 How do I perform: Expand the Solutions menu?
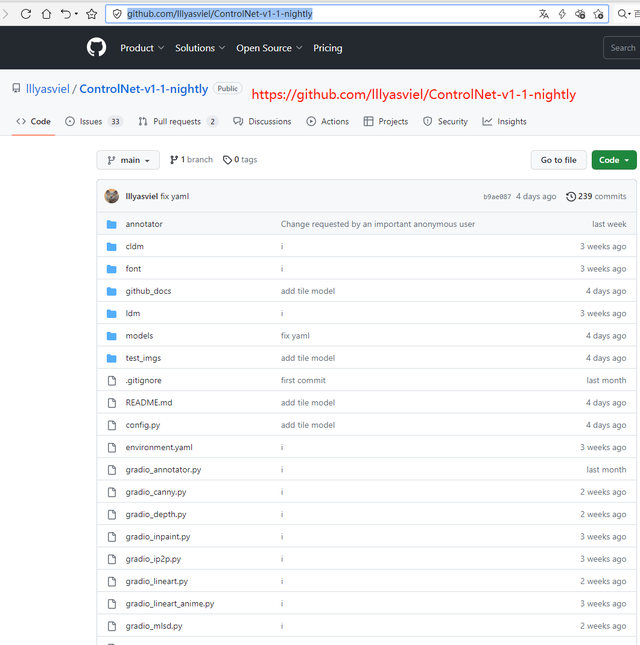(x=200, y=48)
